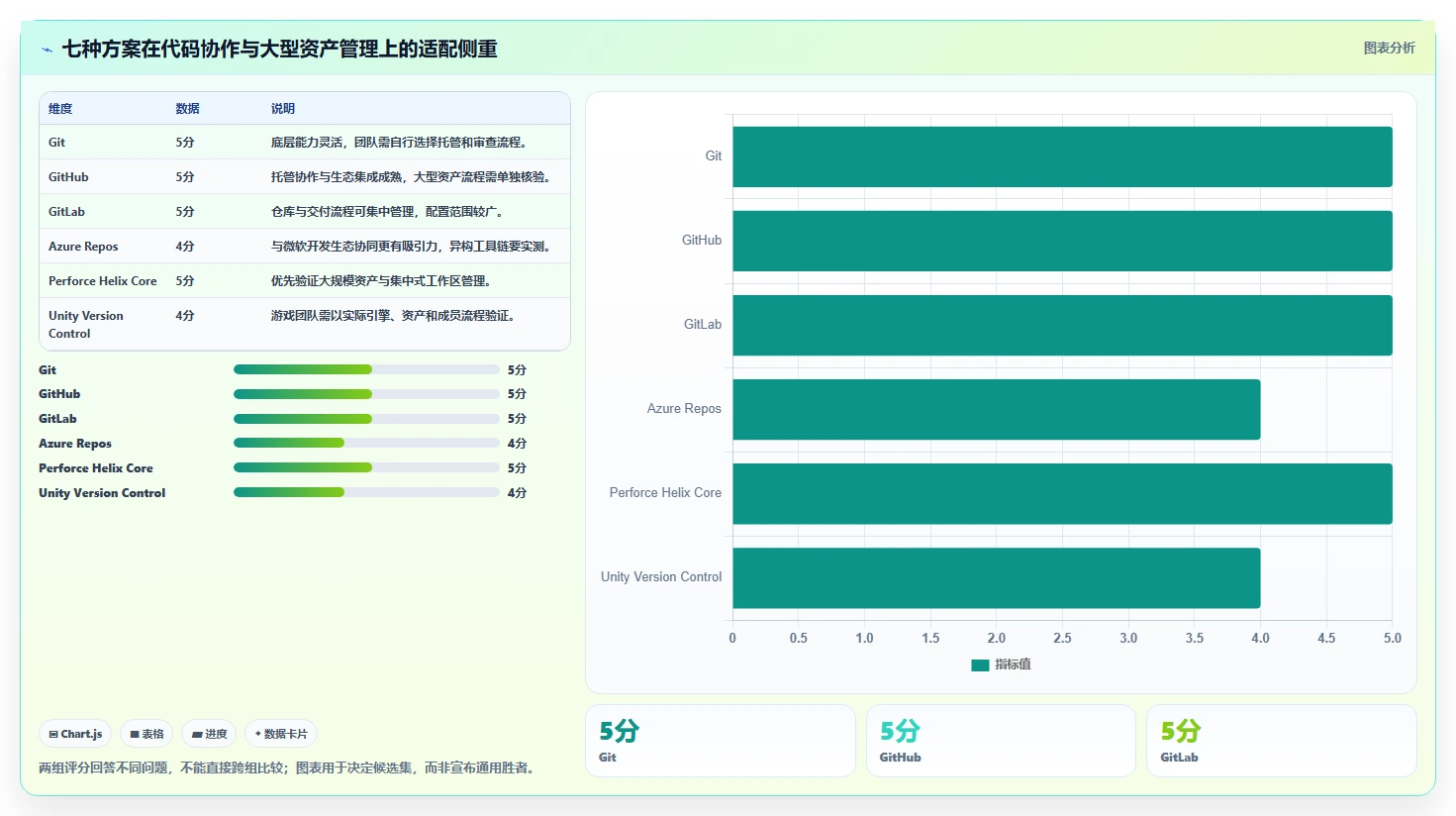Click the Chart.js tag chip
This screenshot has width=1456, height=816.
point(76,734)
